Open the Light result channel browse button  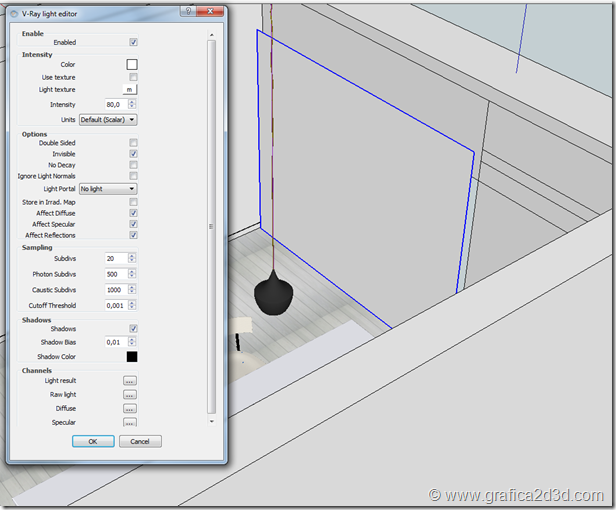click(129, 381)
